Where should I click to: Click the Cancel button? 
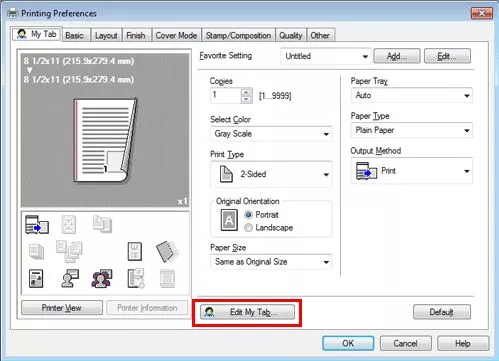click(406, 343)
